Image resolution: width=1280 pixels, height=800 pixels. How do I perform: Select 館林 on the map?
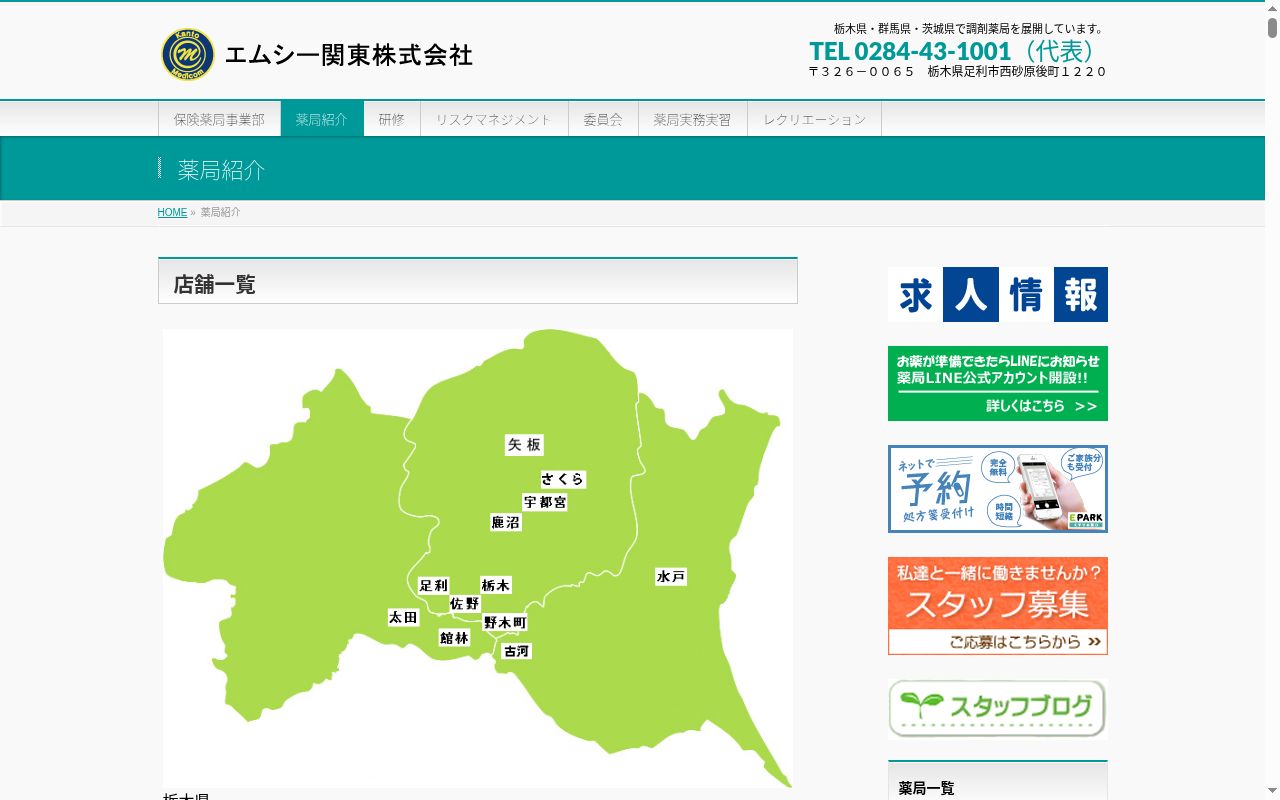coord(454,637)
